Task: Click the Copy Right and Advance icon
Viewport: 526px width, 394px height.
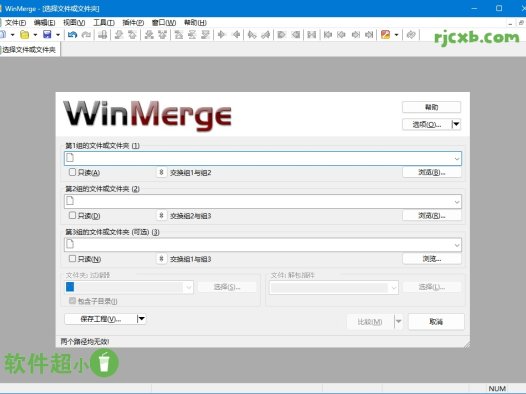Action: tap(252, 35)
